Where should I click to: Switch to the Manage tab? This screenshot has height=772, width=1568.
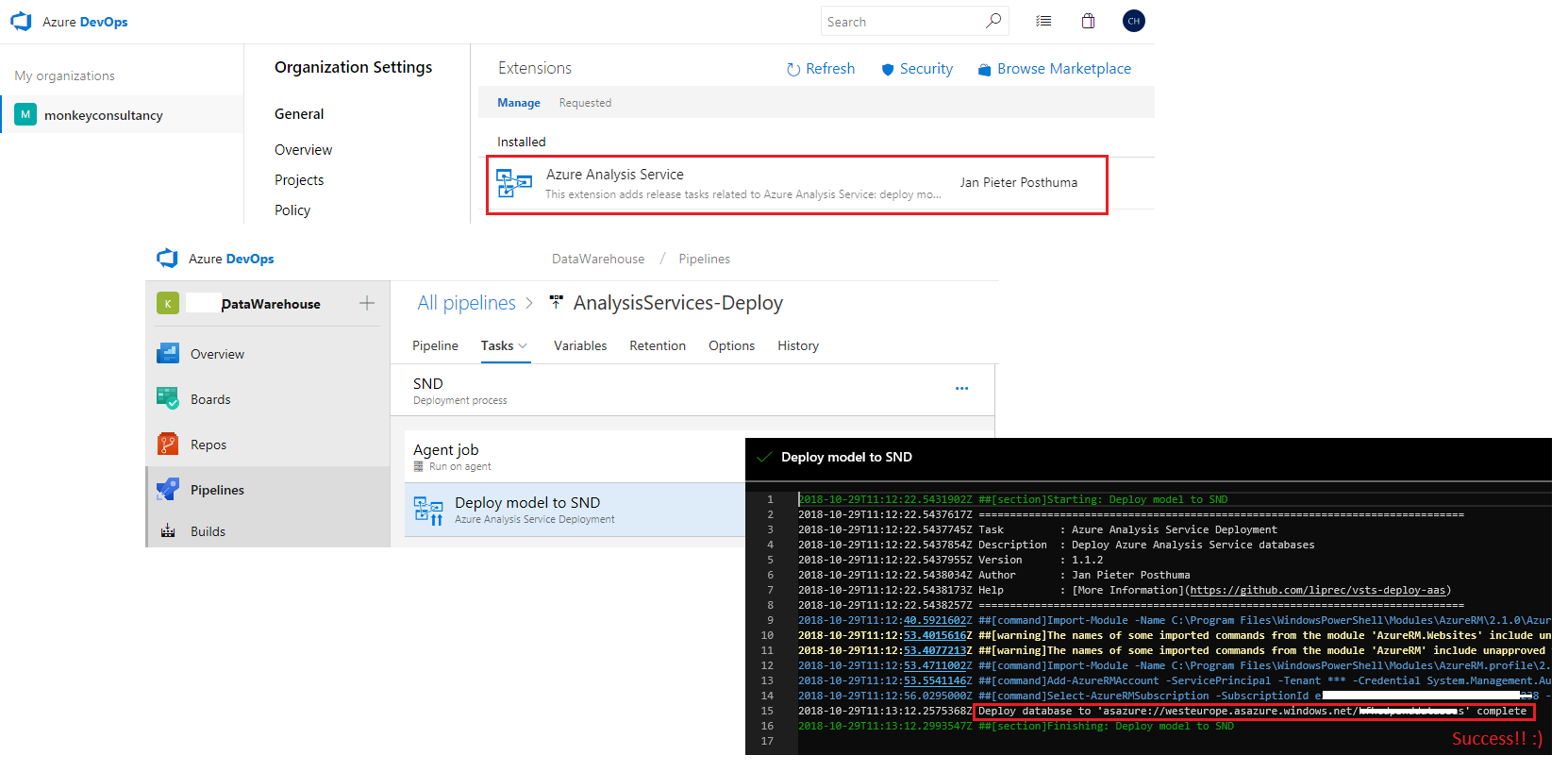click(519, 103)
